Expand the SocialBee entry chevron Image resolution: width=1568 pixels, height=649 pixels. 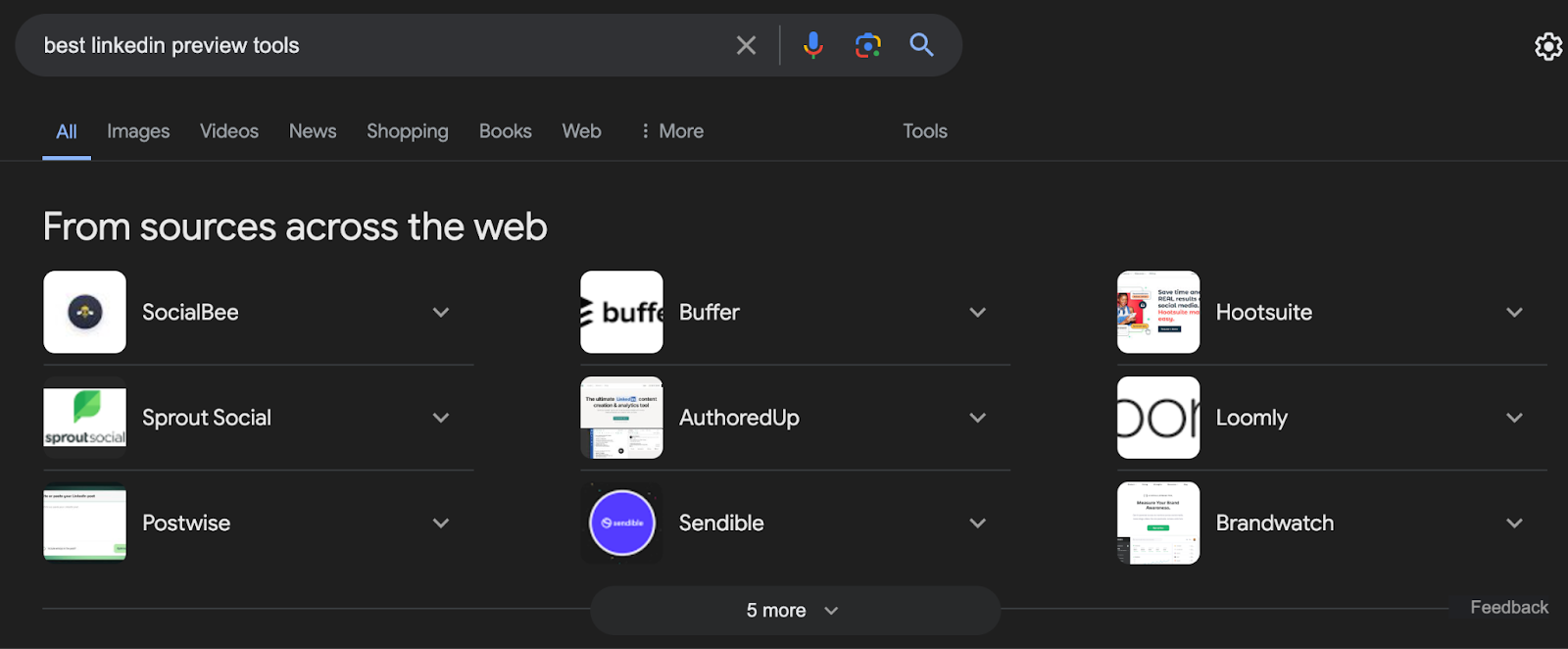point(441,313)
